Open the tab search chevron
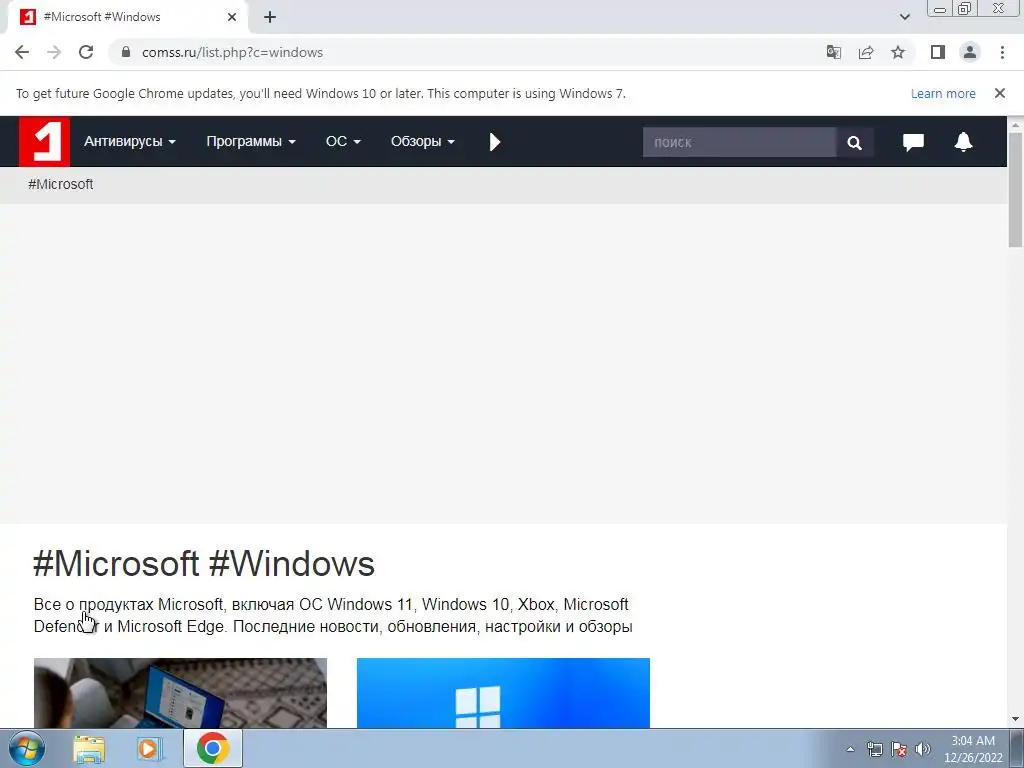 coord(904,17)
